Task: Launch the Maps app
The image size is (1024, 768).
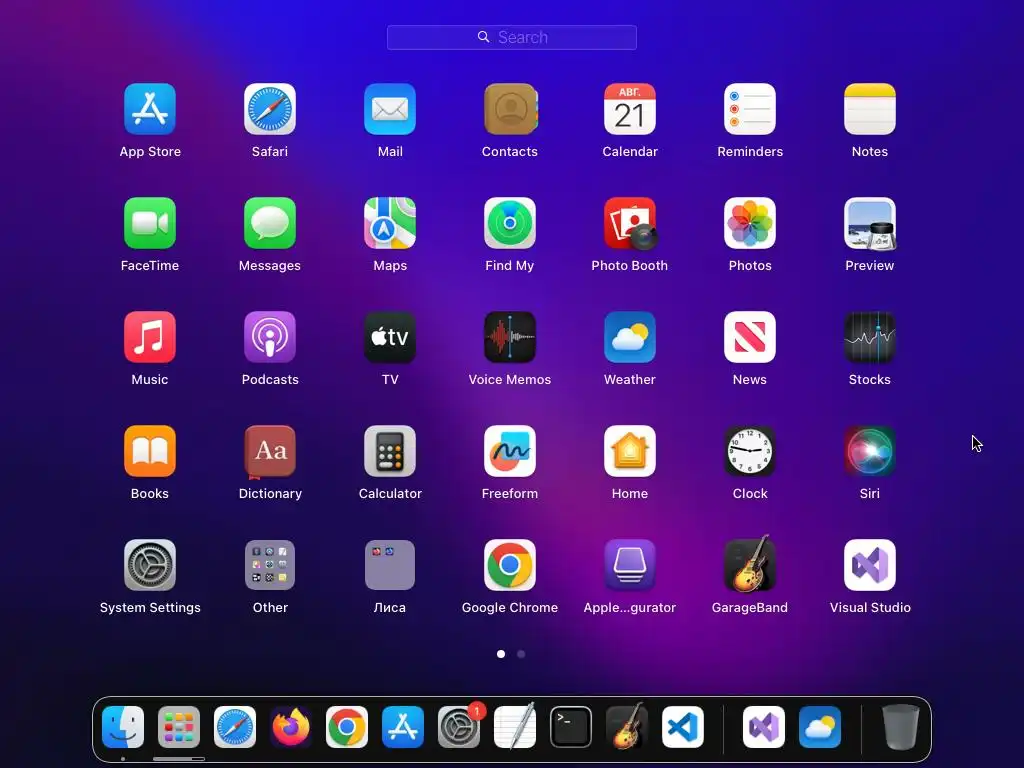Action: pos(390,223)
